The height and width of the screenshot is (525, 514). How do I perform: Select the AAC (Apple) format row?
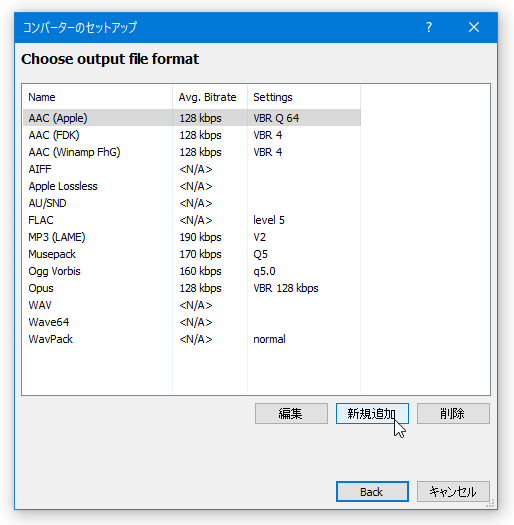tap(192, 118)
